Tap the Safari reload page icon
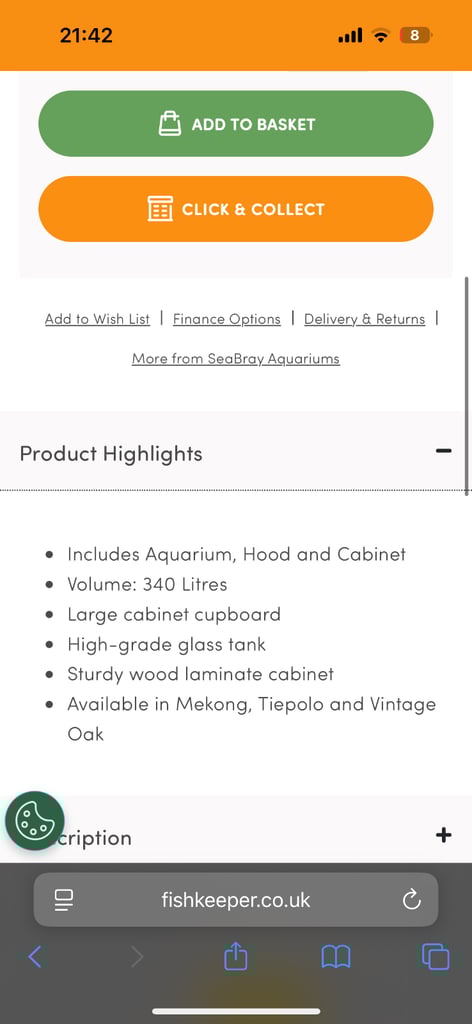 click(411, 901)
